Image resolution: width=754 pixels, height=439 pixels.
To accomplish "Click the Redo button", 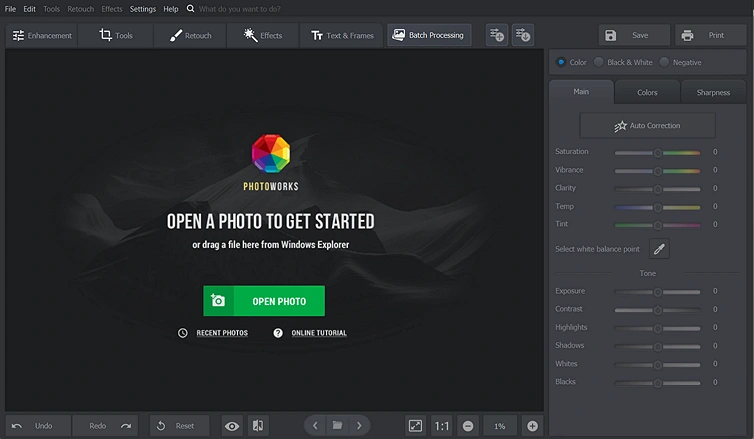I will tap(105, 426).
